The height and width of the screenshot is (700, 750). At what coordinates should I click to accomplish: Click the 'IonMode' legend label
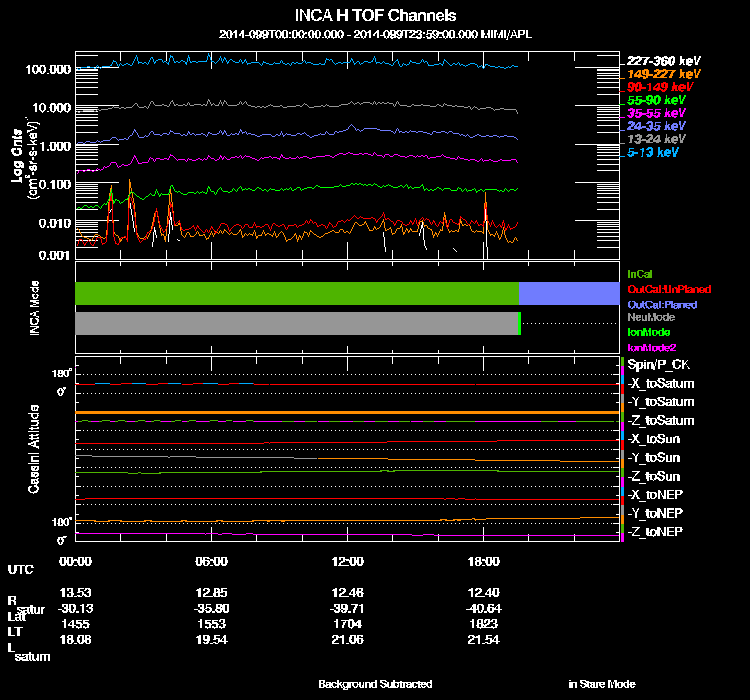point(648,332)
